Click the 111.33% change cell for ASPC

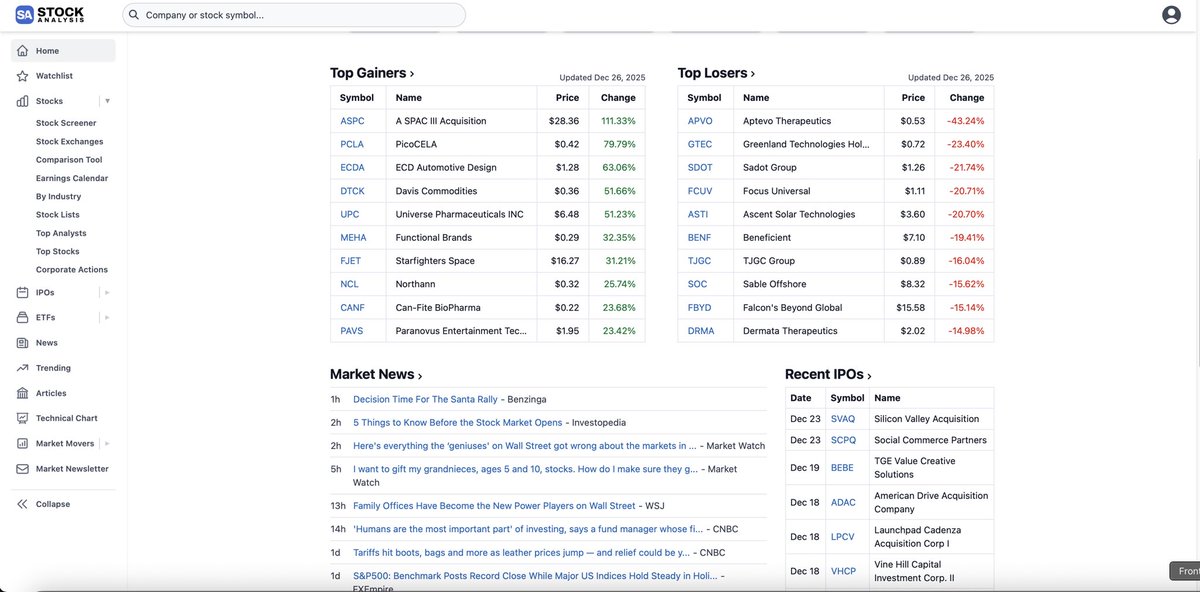coord(618,121)
